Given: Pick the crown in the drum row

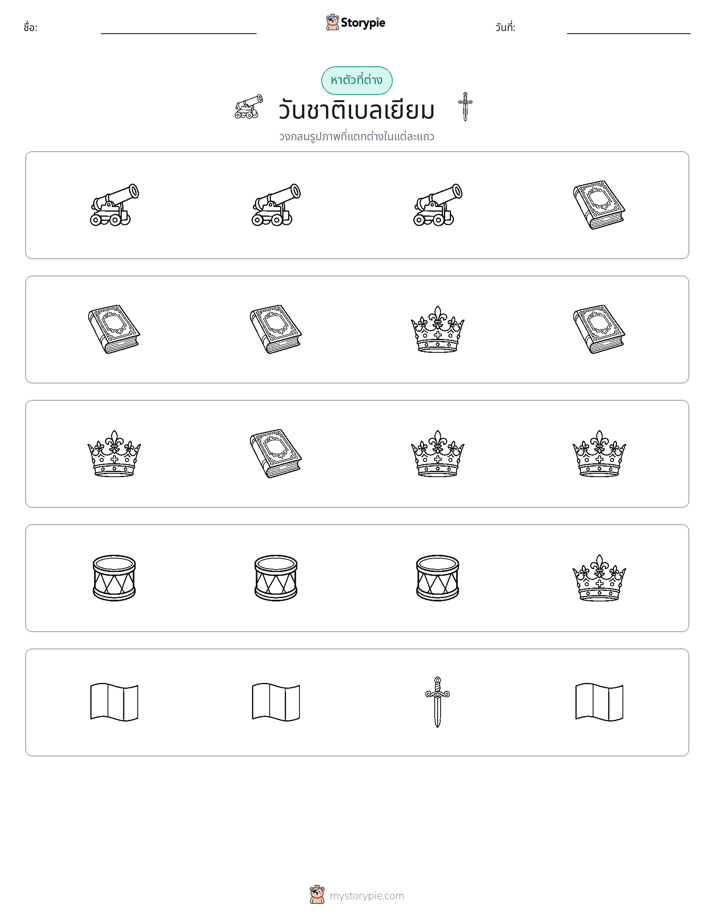Looking at the screenshot, I should pos(599,578).
